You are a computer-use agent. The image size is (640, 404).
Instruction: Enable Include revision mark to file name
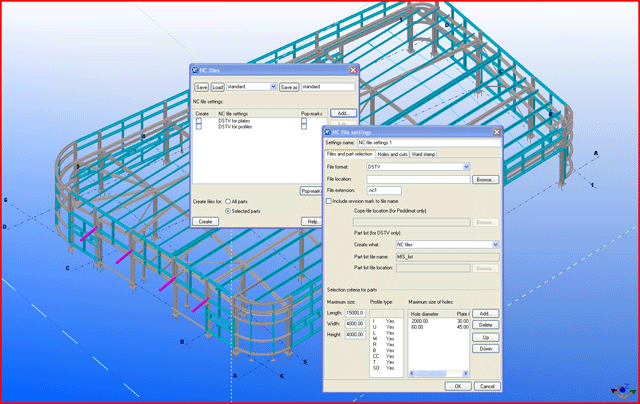pos(329,201)
